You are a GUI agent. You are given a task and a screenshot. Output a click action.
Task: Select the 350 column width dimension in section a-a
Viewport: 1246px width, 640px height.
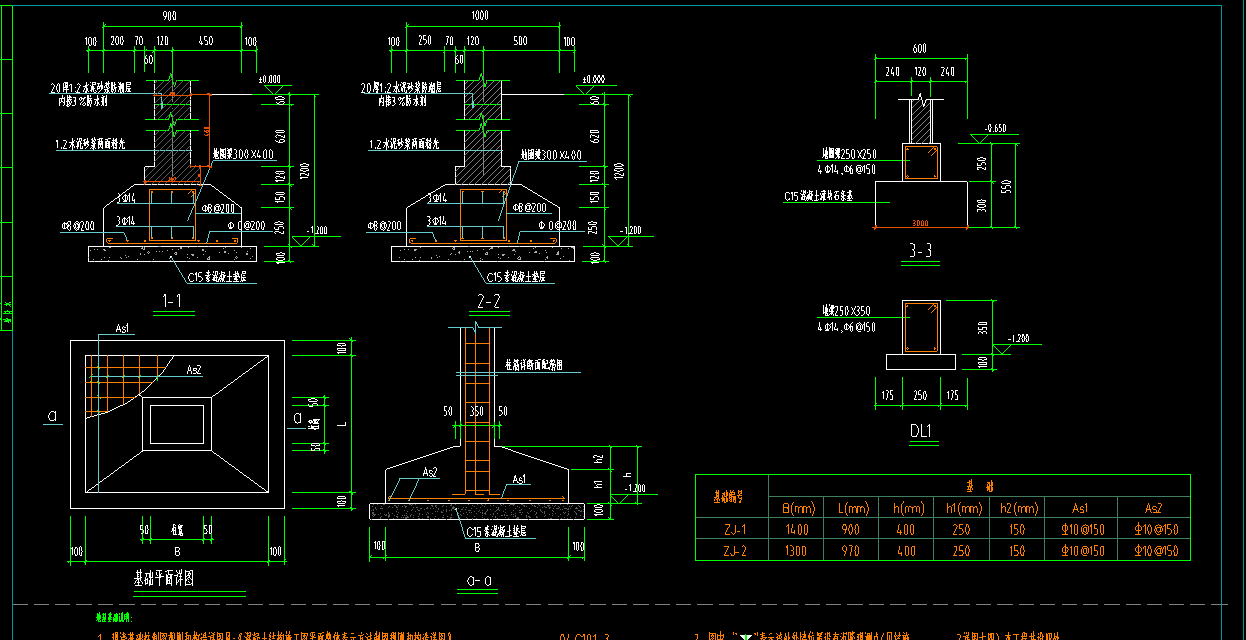pyautogui.click(x=475, y=411)
